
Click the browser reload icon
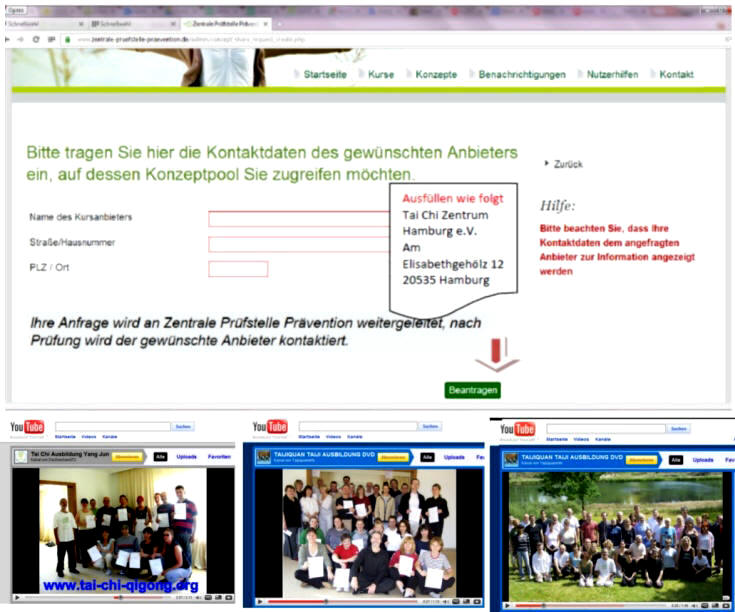(37, 39)
